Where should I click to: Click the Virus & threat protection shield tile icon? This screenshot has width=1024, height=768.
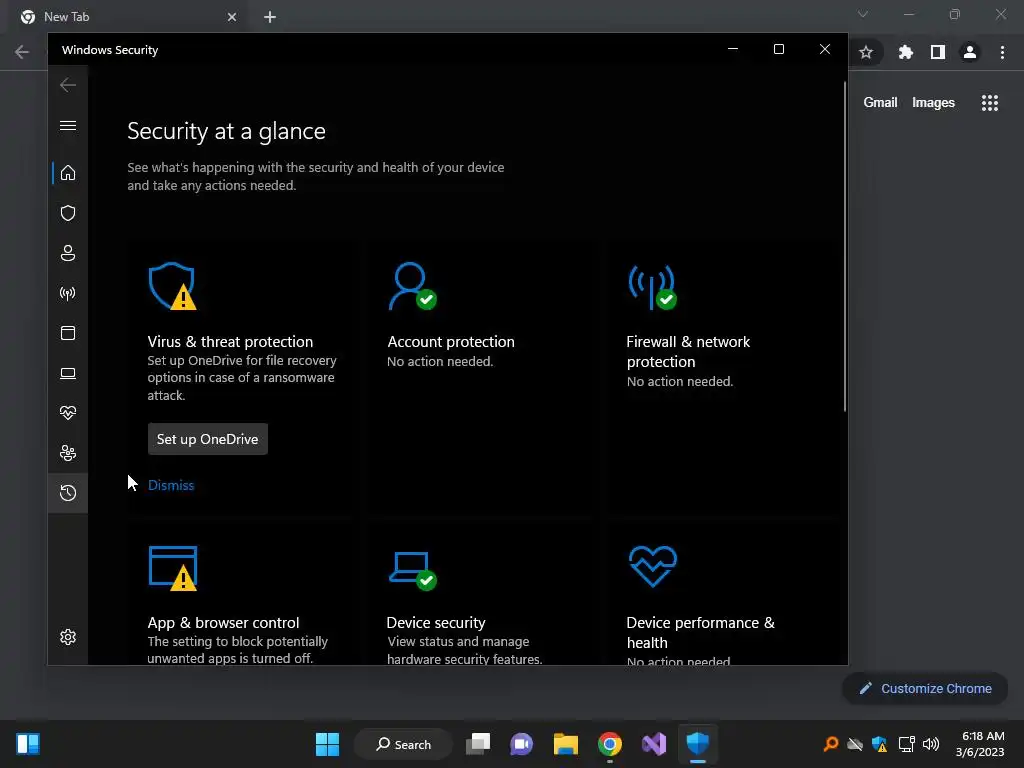172,286
